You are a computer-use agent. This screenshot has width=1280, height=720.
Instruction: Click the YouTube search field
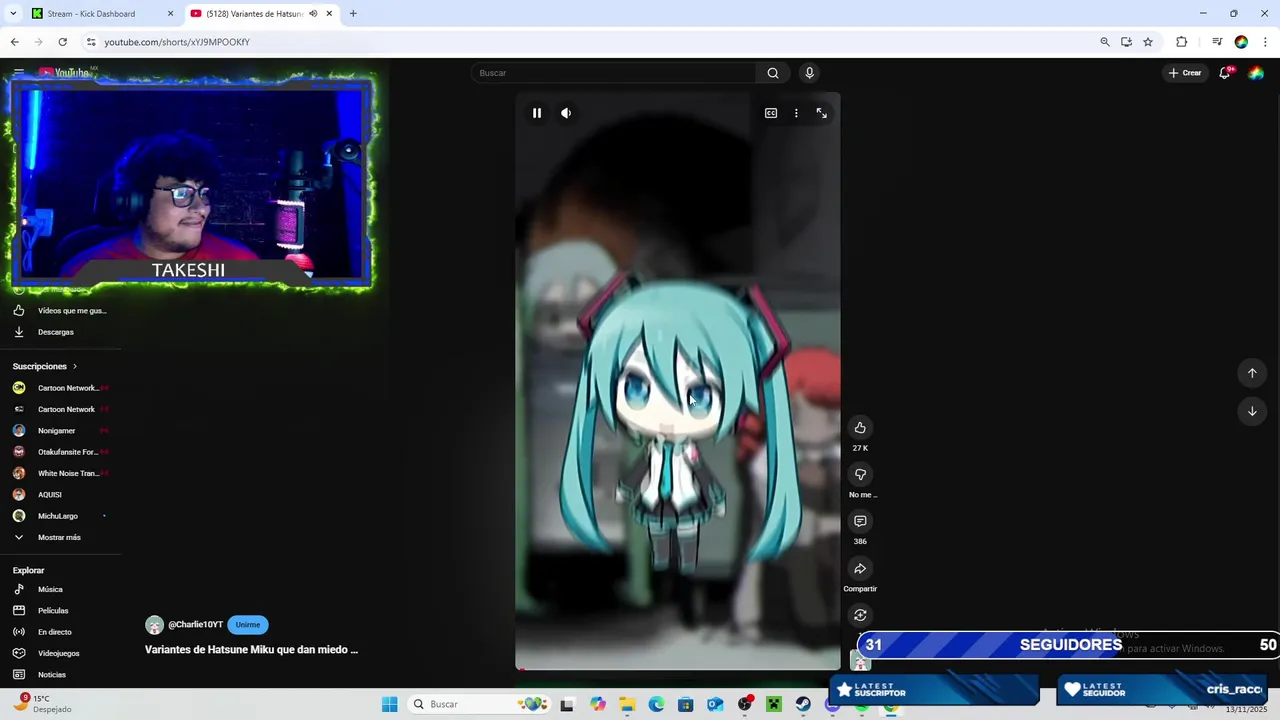(614, 73)
